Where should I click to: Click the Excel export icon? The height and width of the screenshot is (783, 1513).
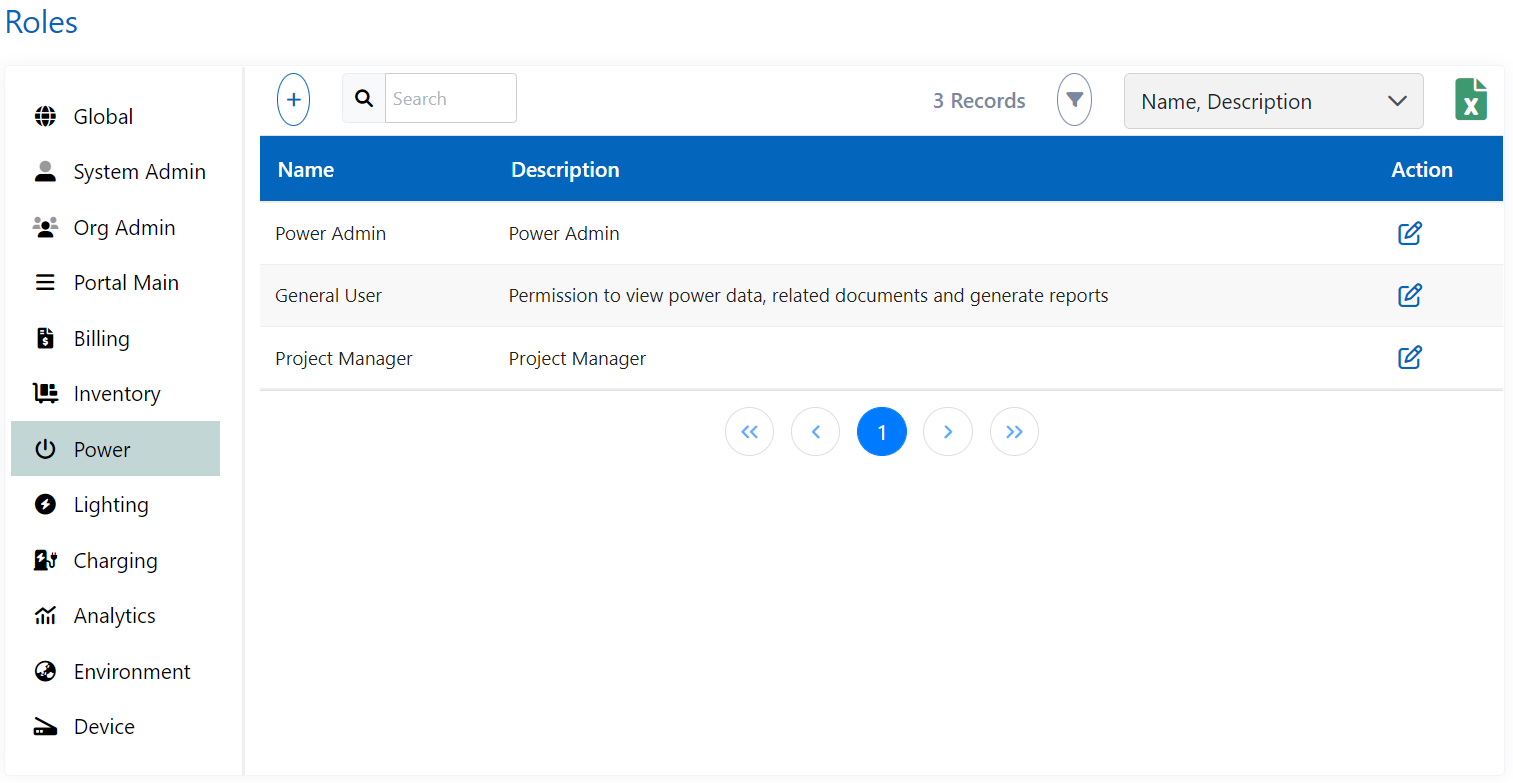[1471, 99]
